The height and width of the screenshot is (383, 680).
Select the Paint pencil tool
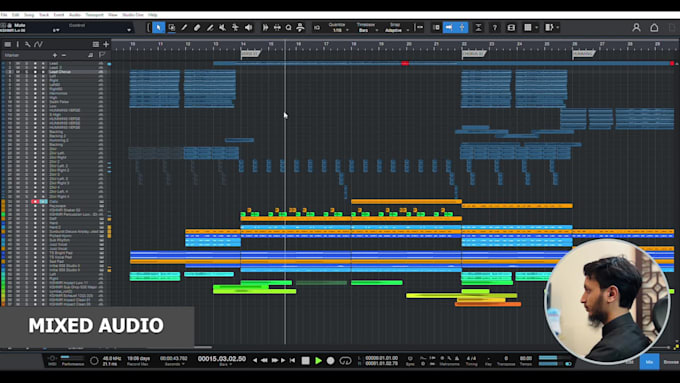pos(184,28)
